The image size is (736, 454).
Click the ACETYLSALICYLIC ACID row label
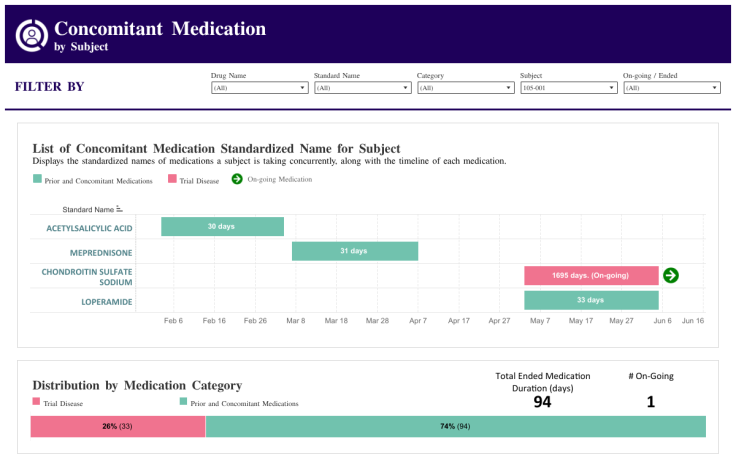(x=89, y=228)
